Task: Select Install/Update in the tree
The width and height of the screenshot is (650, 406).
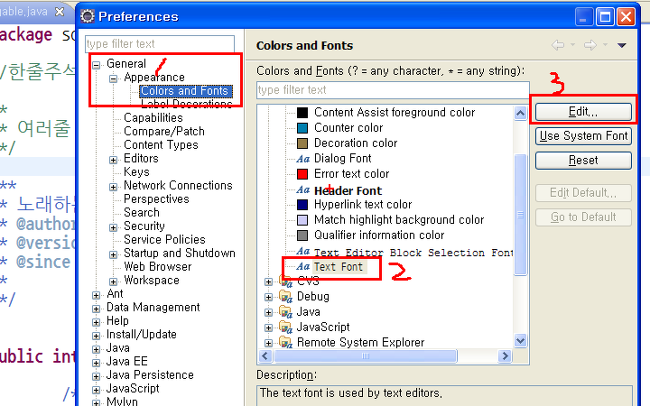Action: tap(141, 334)
